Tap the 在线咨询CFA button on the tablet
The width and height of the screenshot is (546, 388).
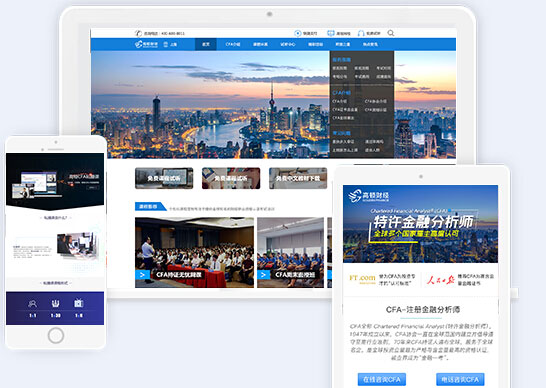point(382,379)
